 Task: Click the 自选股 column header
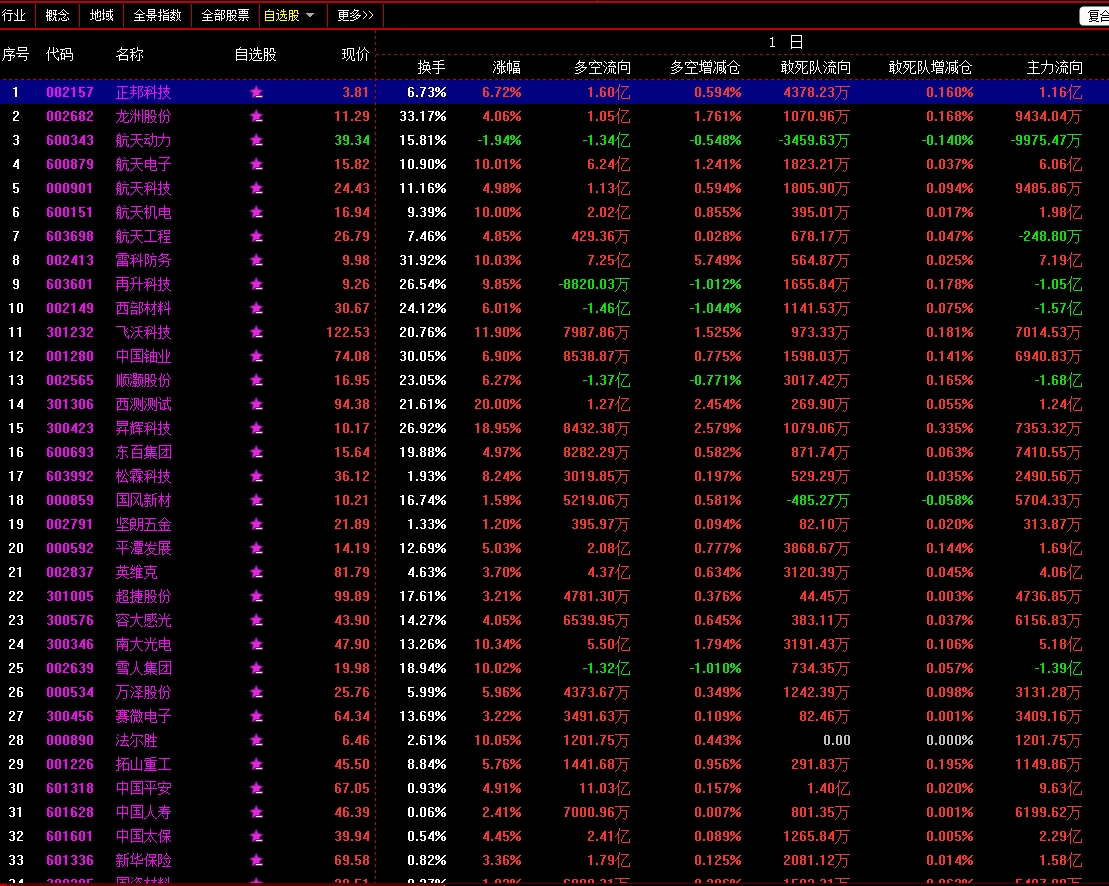click(x=255, y=54)
